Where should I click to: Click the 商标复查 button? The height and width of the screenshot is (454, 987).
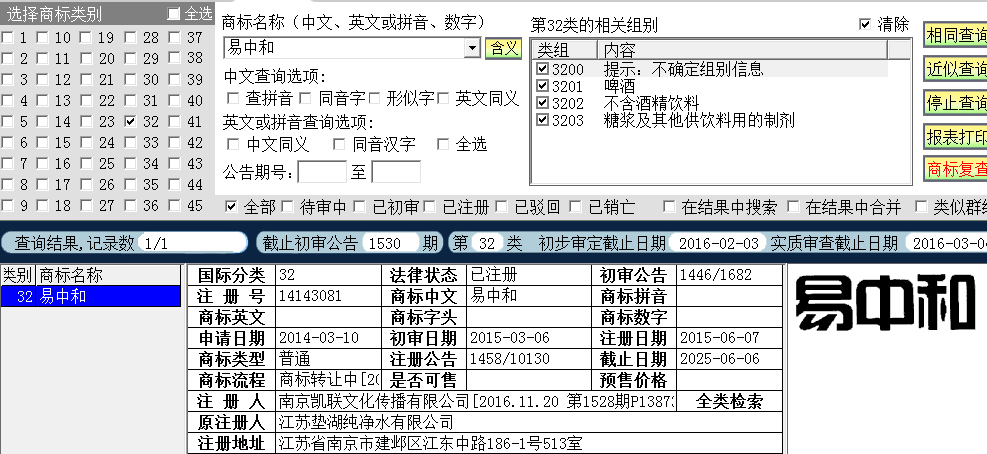[956, 169]
